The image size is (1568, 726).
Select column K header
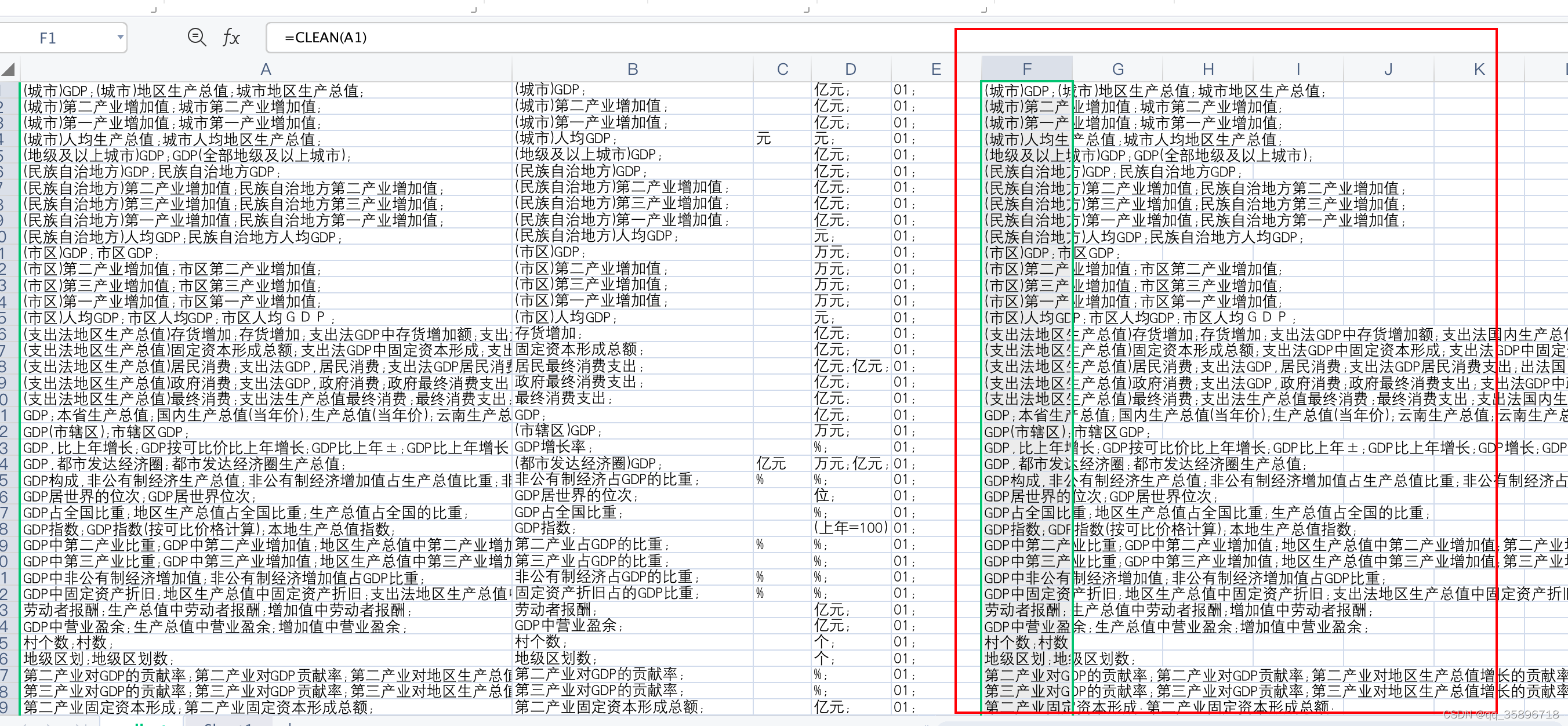[1479, 70]
